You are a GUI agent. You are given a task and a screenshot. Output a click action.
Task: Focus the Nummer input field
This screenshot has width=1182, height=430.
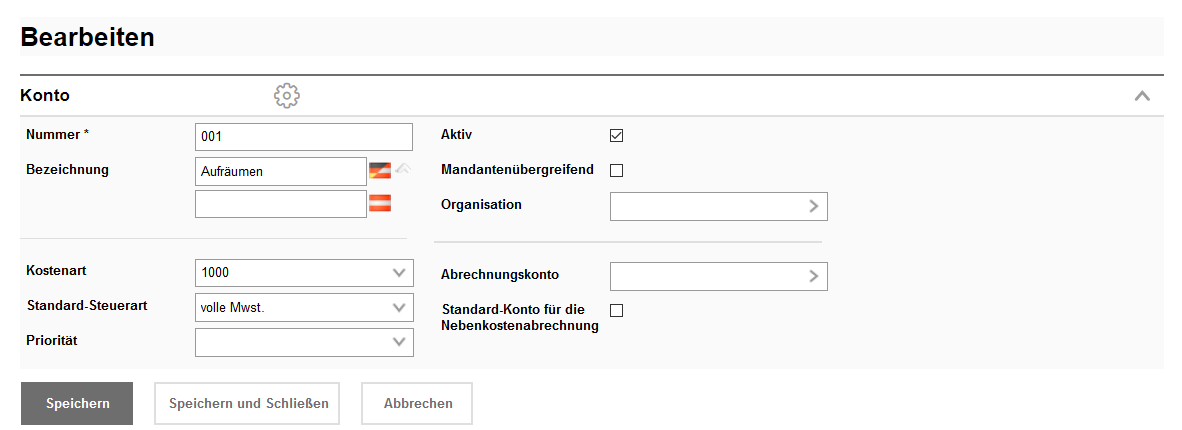303,137
